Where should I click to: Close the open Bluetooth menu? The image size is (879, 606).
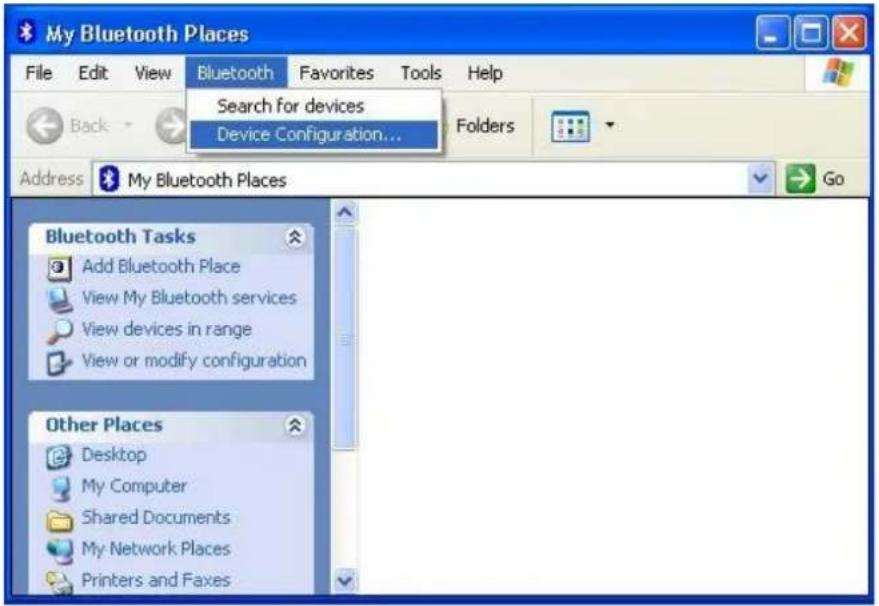(236, 73)
